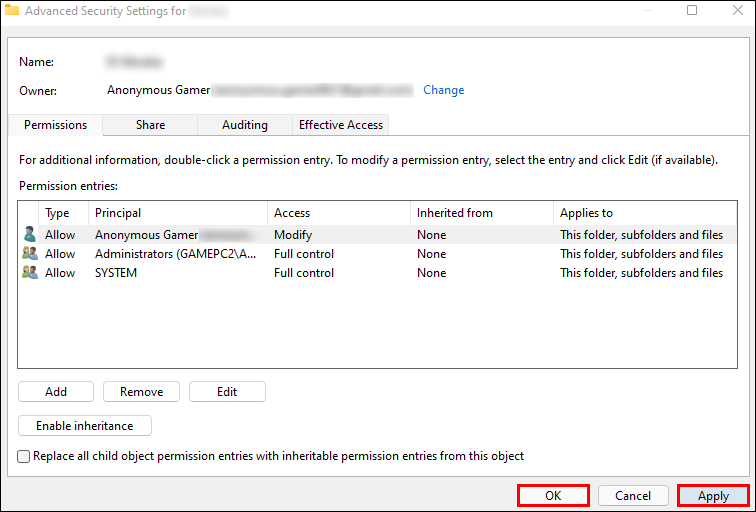
Task: Click the Change owner link
Action: [x=444, y=90]
